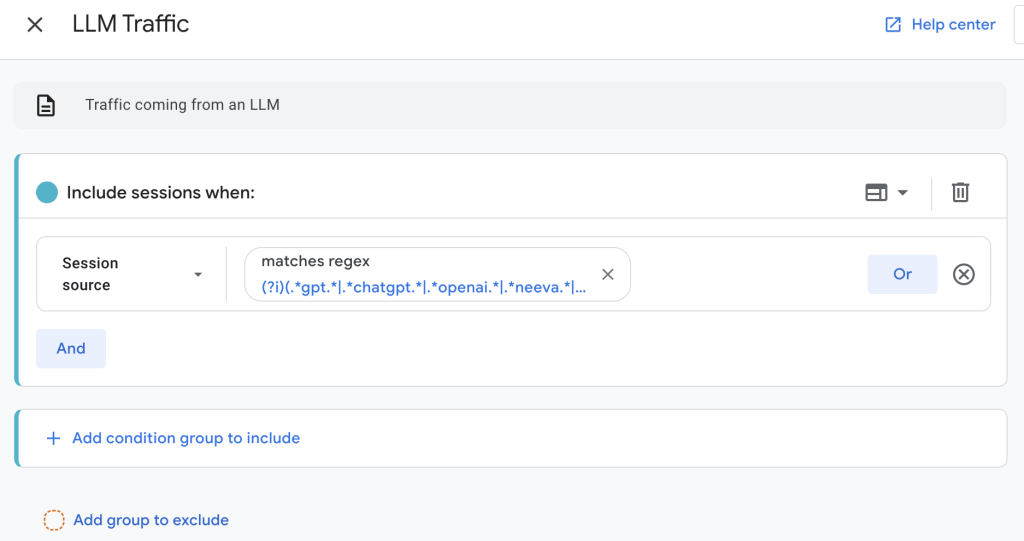Add an And condition
This screenshot has width=1024, height=541.
click(71, 348)
